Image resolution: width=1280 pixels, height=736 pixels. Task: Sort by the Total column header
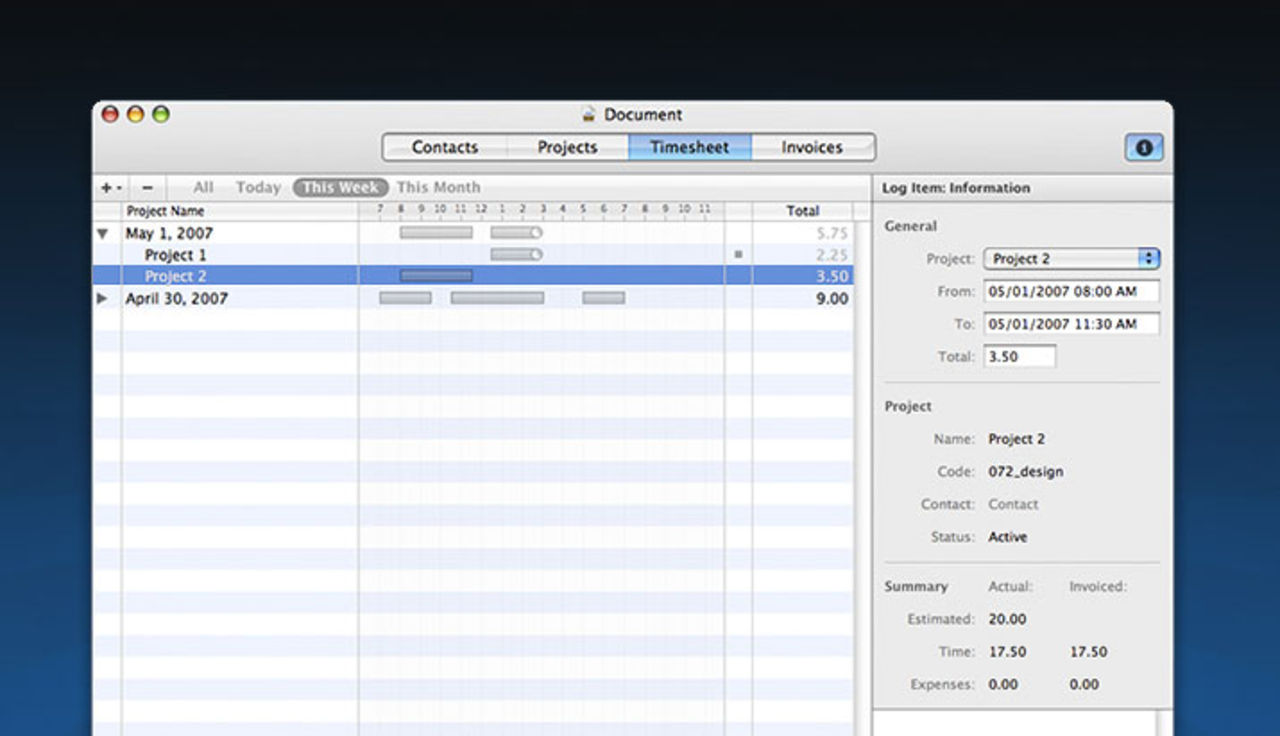pos(802,211)
